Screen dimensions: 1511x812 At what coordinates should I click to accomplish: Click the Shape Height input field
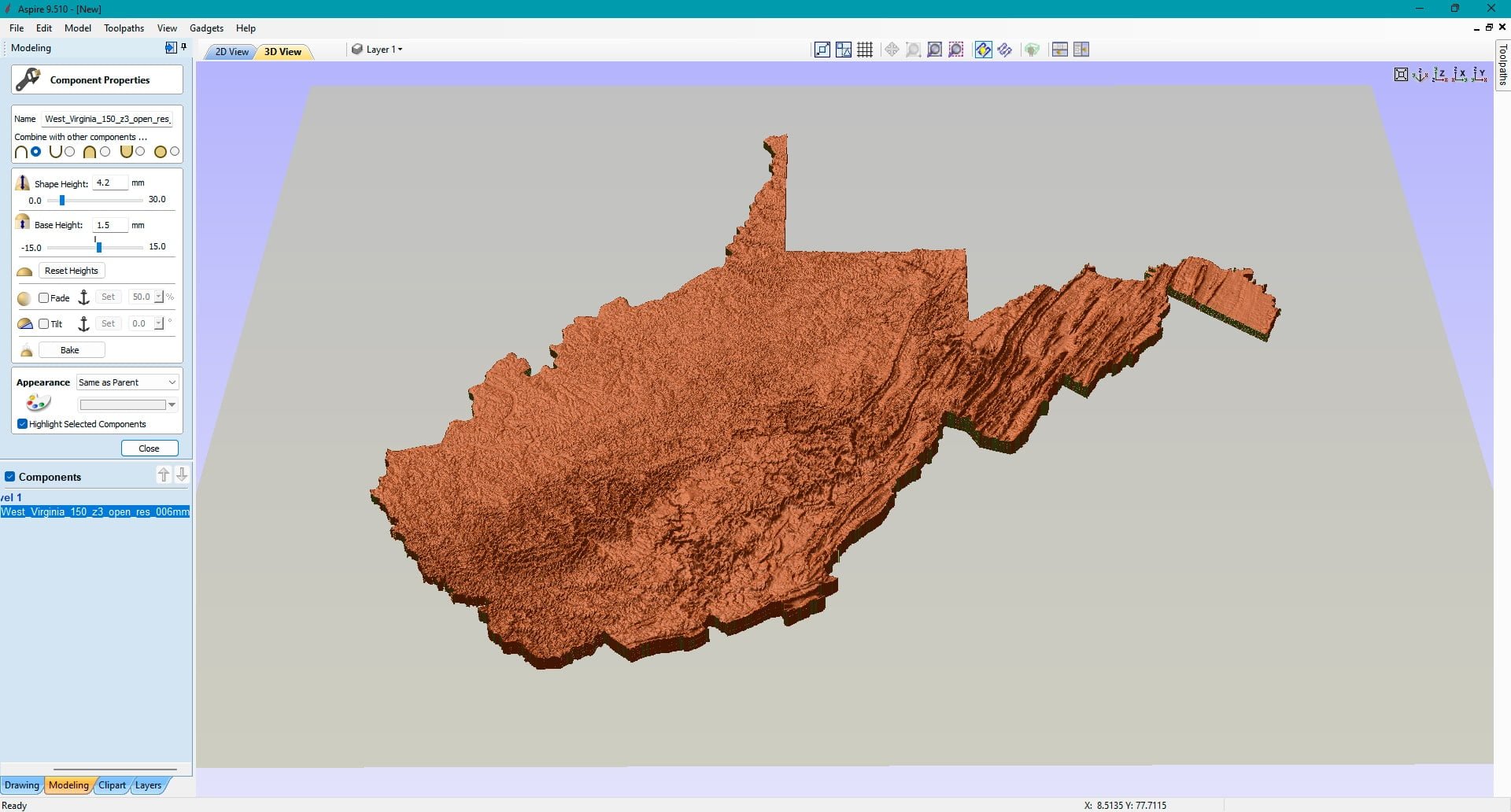pyautogui.click(x=110, y=183)
